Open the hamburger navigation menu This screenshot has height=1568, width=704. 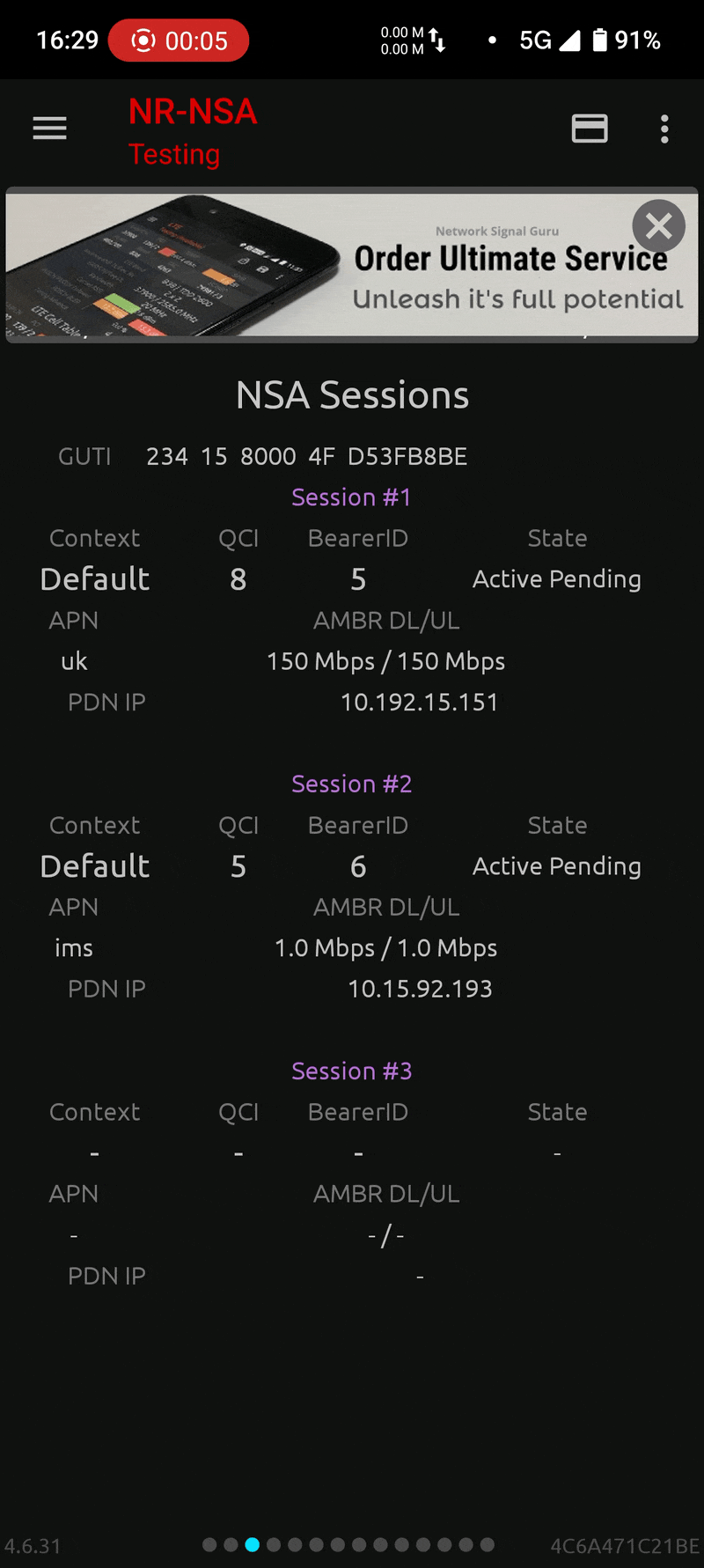(49, 129)
